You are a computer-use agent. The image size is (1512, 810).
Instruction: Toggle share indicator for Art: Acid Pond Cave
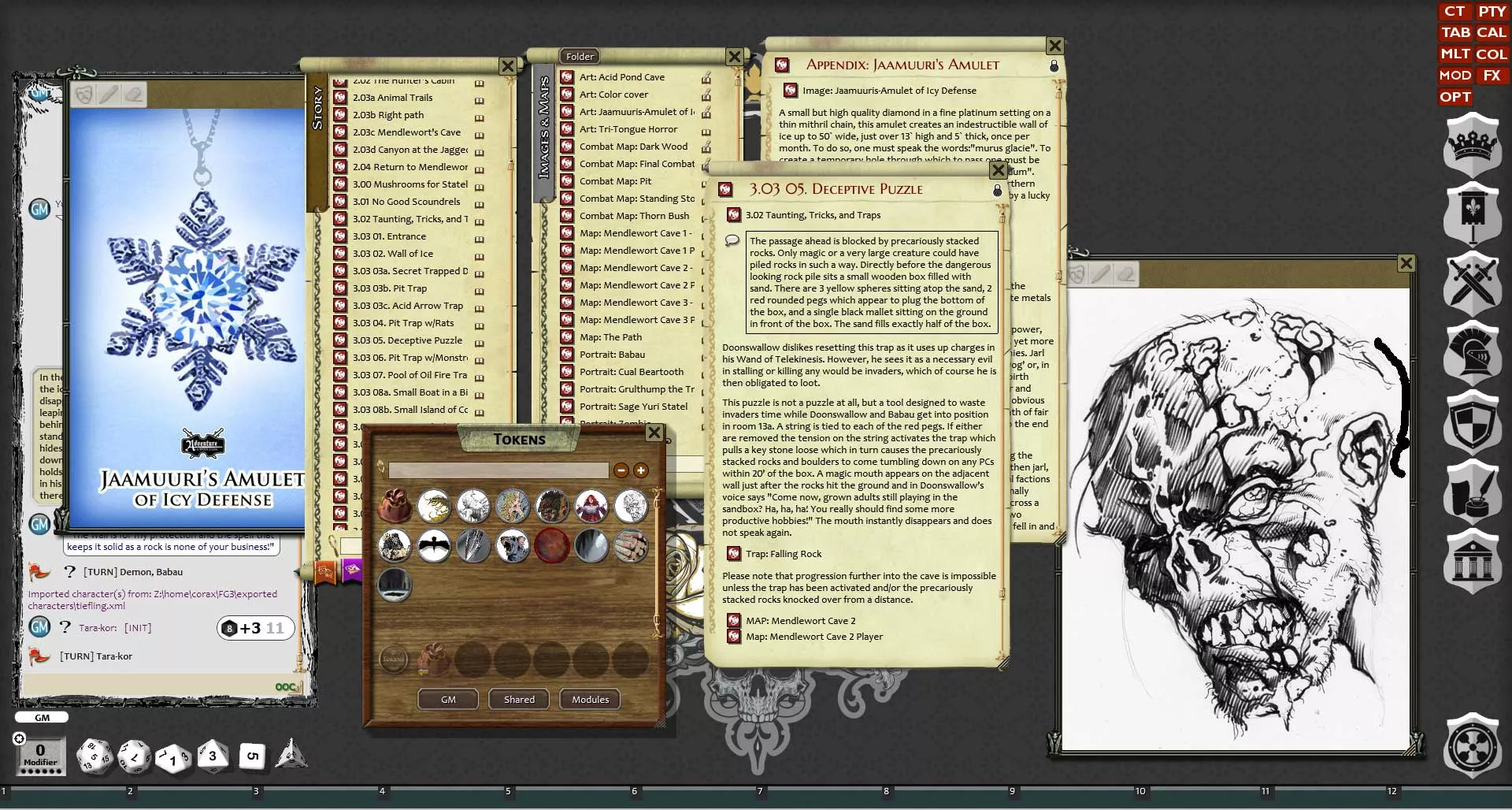pos(706,77)
